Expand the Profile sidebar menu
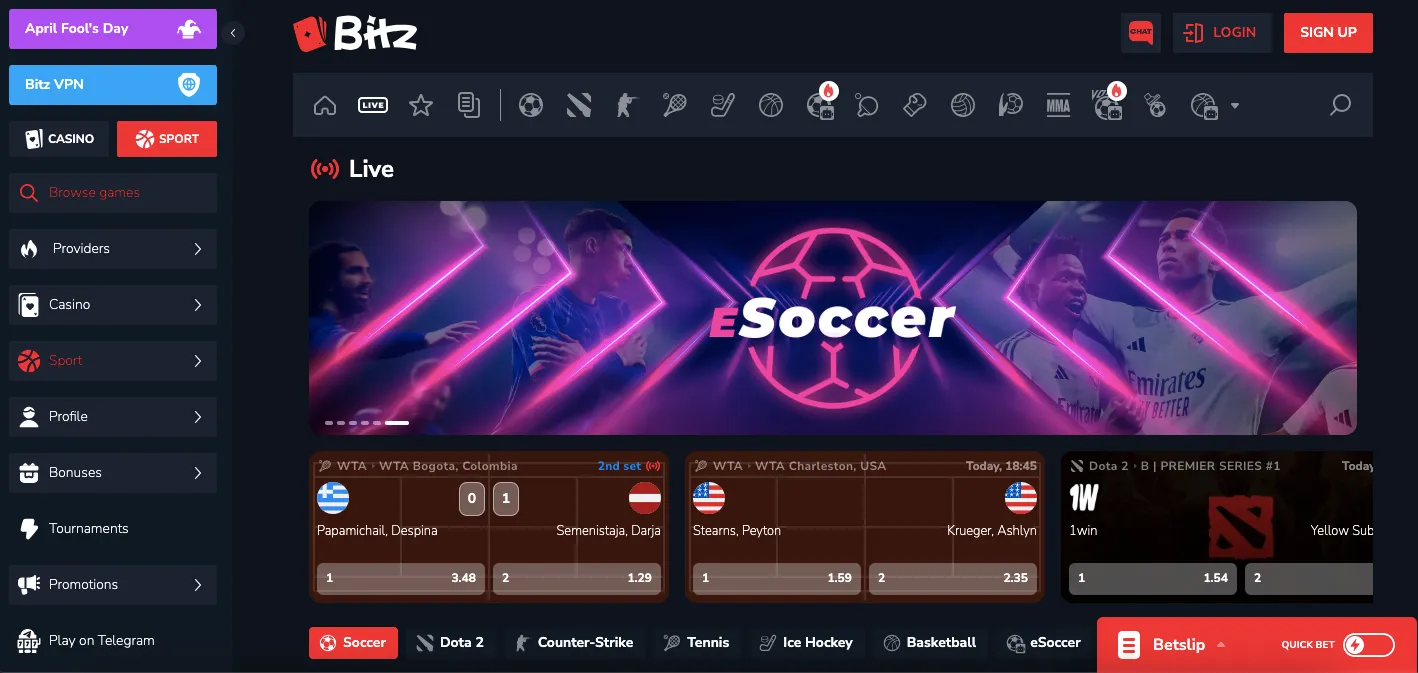1418x673 pixels. pyautogui.click(x=113, y=416)
